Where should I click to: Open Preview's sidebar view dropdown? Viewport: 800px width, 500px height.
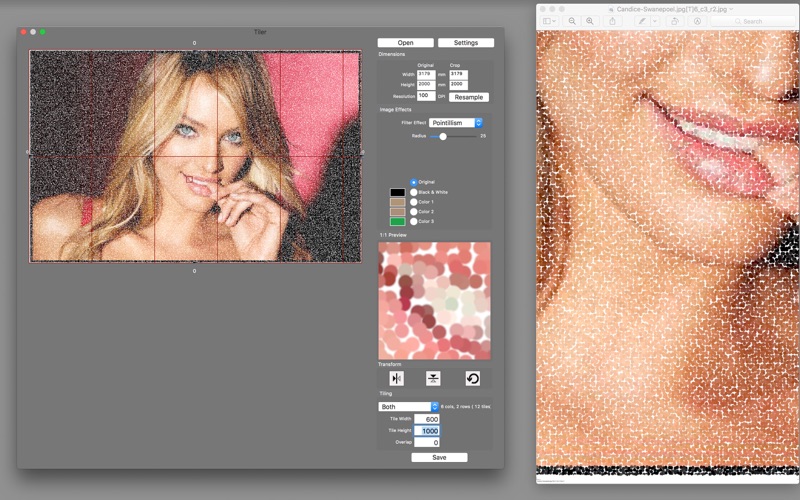coord(549,21)
